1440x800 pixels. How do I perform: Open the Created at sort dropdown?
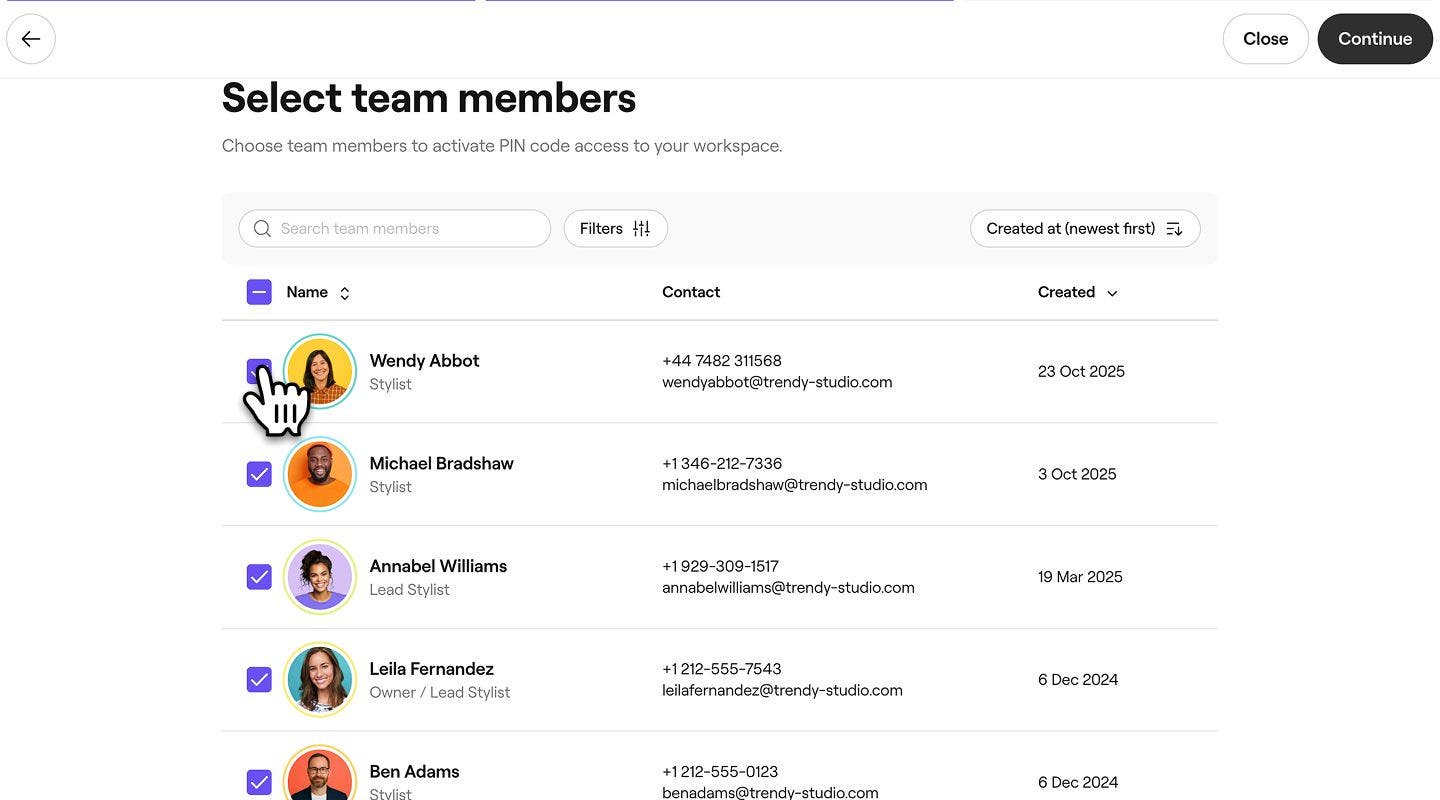click(1084, 229)
